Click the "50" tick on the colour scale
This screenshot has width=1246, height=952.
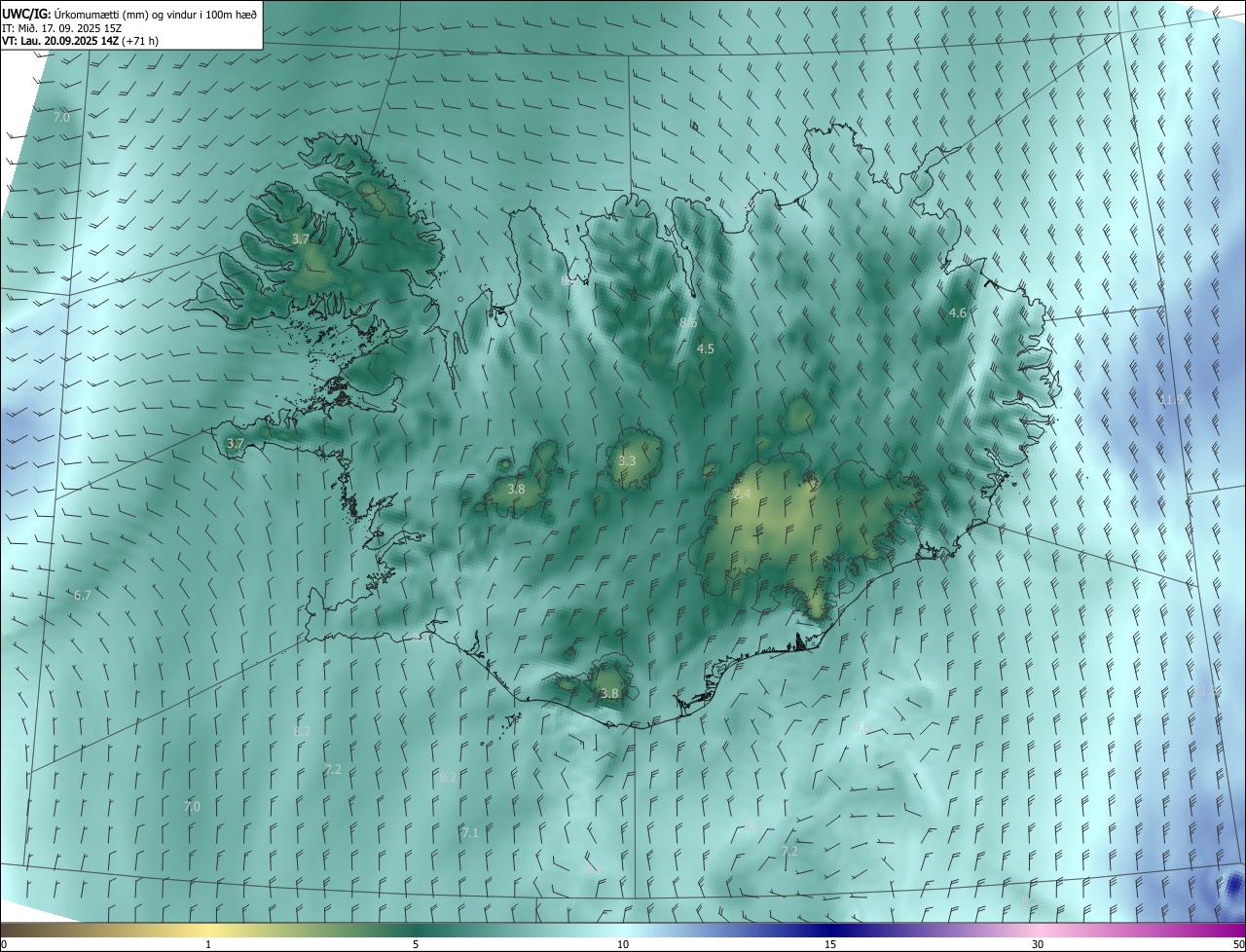(1238, 944)
